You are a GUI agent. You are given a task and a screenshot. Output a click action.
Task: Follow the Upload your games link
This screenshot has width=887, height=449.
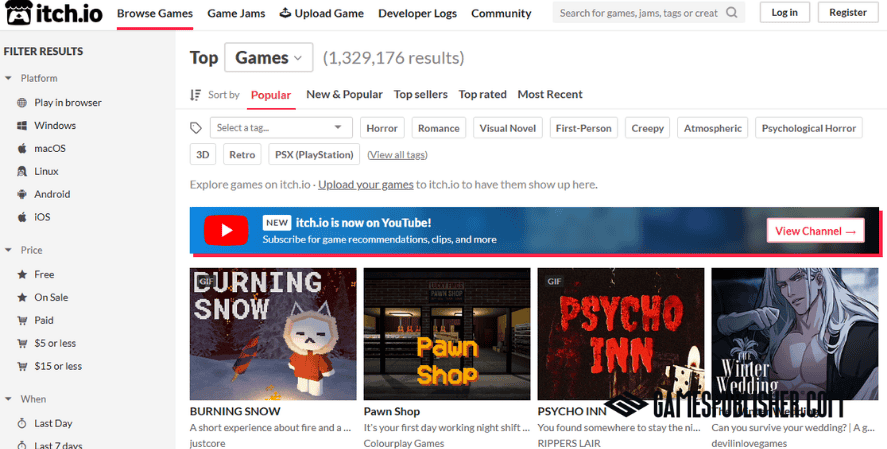tap(365, 184)
